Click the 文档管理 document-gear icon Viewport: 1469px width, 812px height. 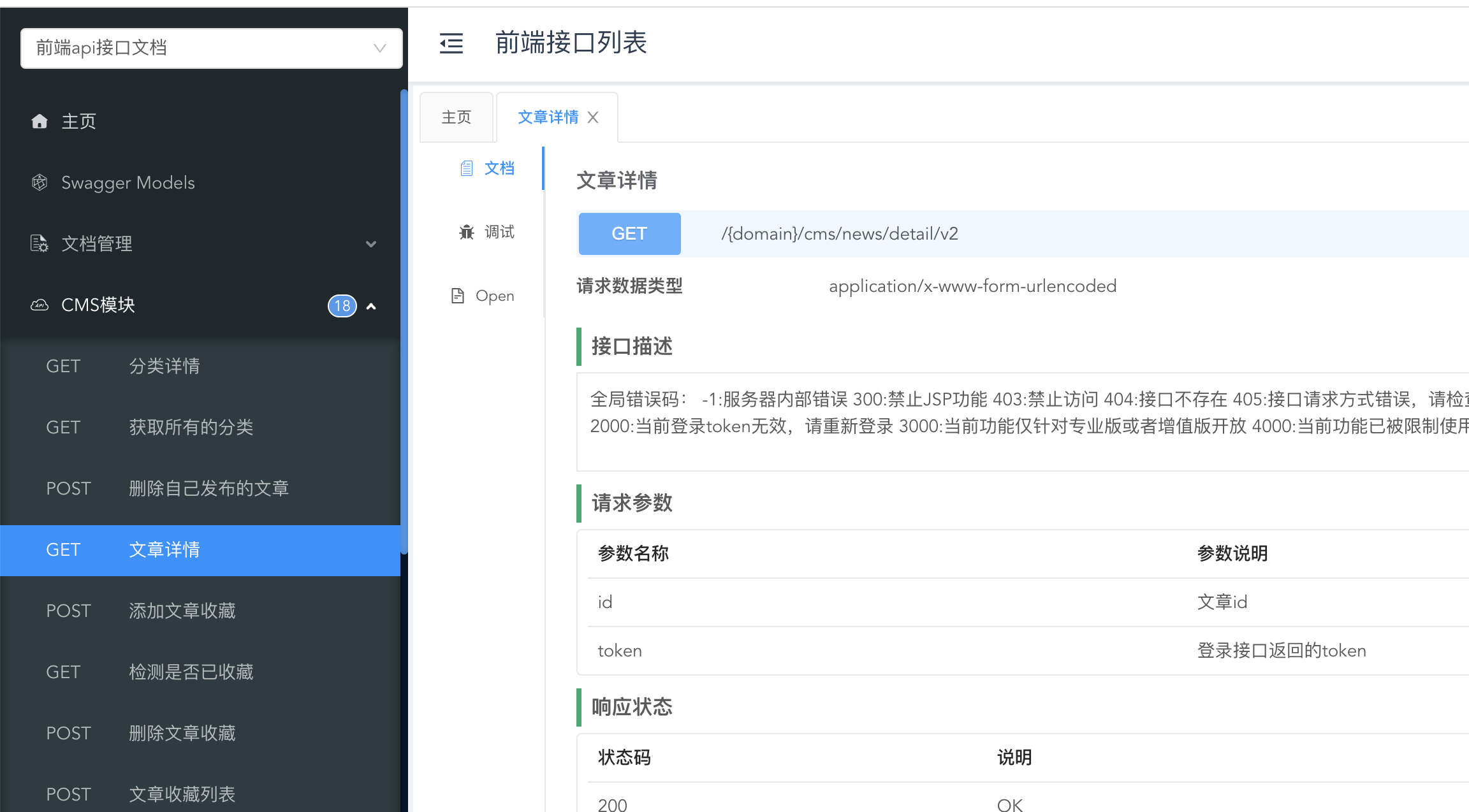40,243
